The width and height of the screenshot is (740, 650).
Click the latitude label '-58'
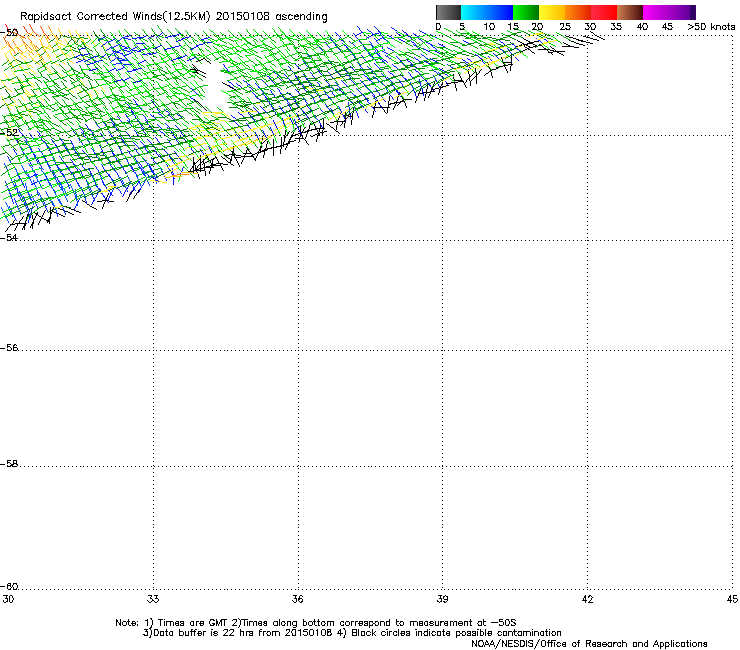click(9, 464)
